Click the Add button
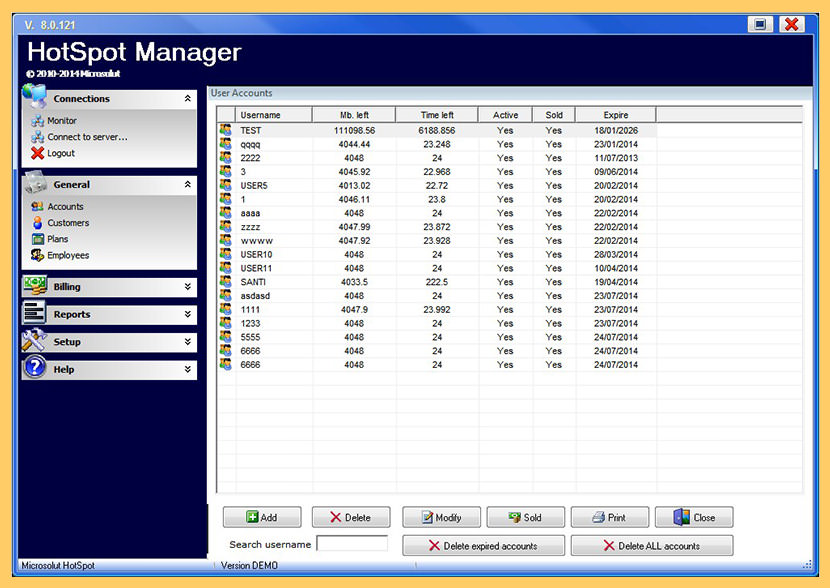 [x=261, y=517]
